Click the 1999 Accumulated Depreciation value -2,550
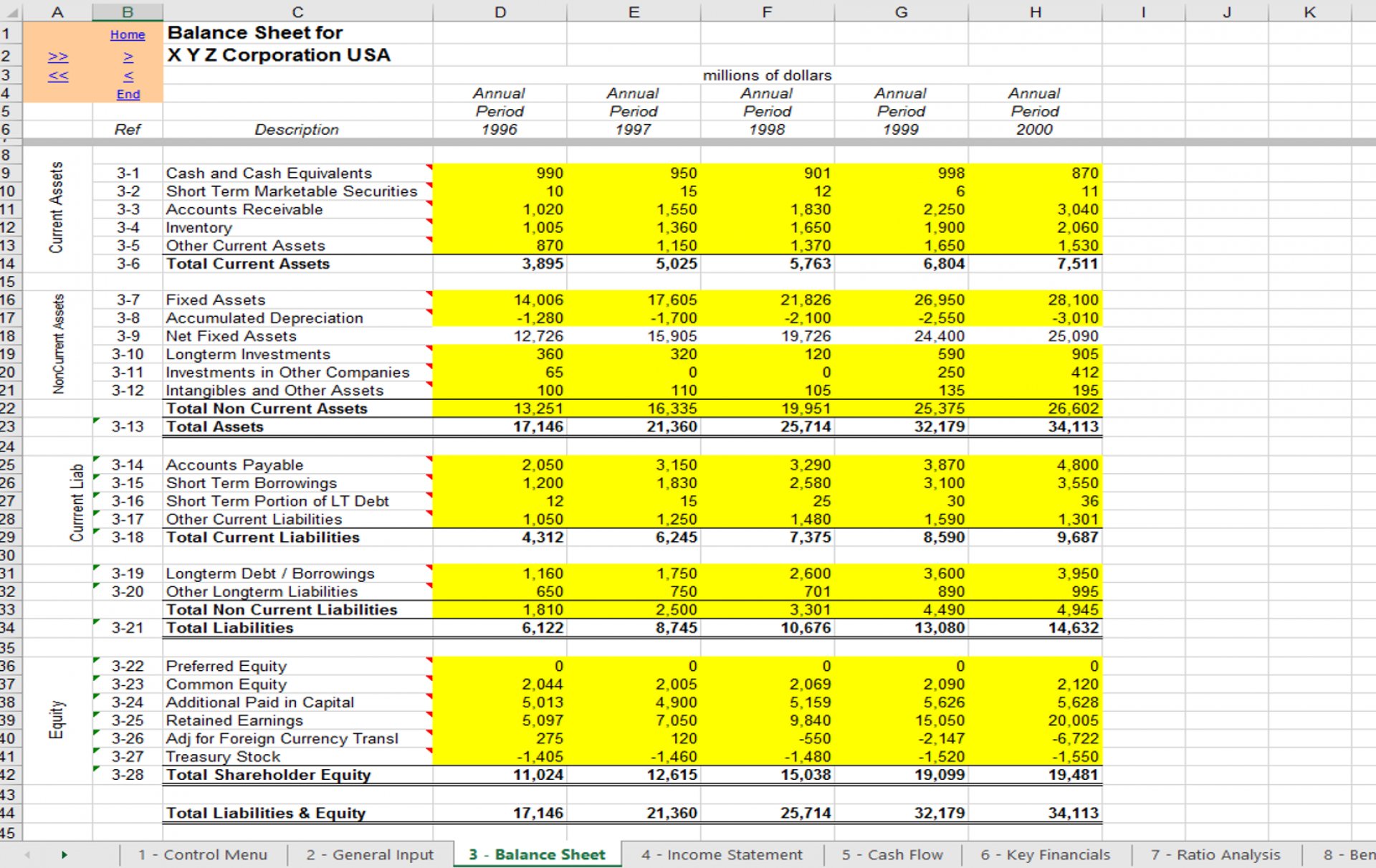This screenshot has height=868, width=1376. (x=901, y=318)
